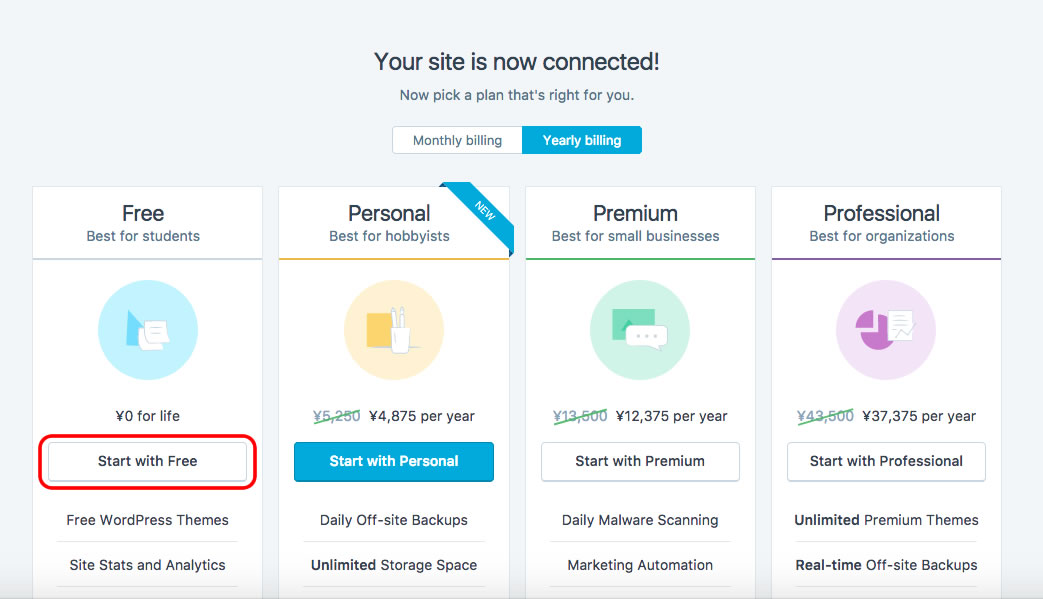Choose Start with Personal
Viewport: 1043px width, 599px height.
pos(394,461)
